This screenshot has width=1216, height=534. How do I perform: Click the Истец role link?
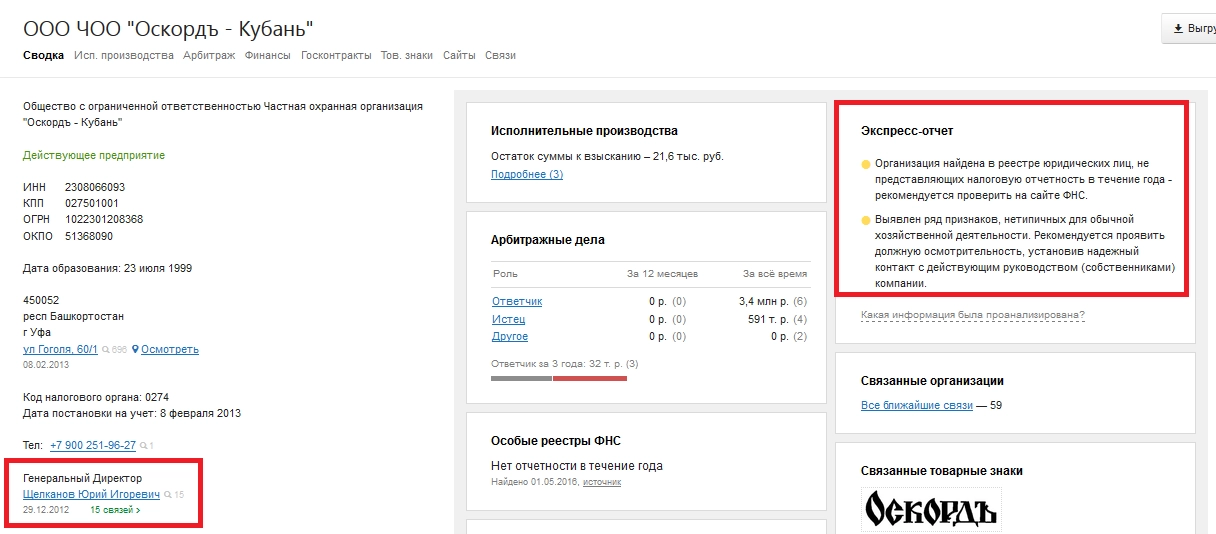508,319
